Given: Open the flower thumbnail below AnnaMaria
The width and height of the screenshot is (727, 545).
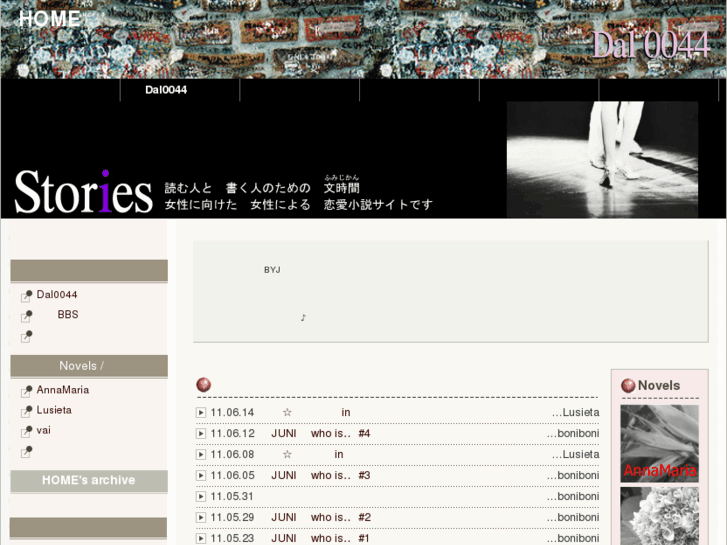Looking at the screenshot, I should pos(659,516).
